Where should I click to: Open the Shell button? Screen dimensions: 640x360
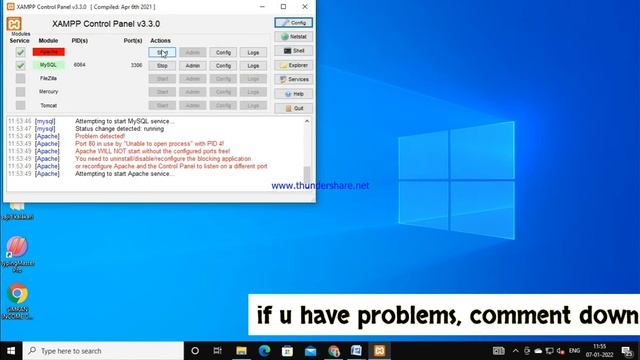(x=293, y=51)
